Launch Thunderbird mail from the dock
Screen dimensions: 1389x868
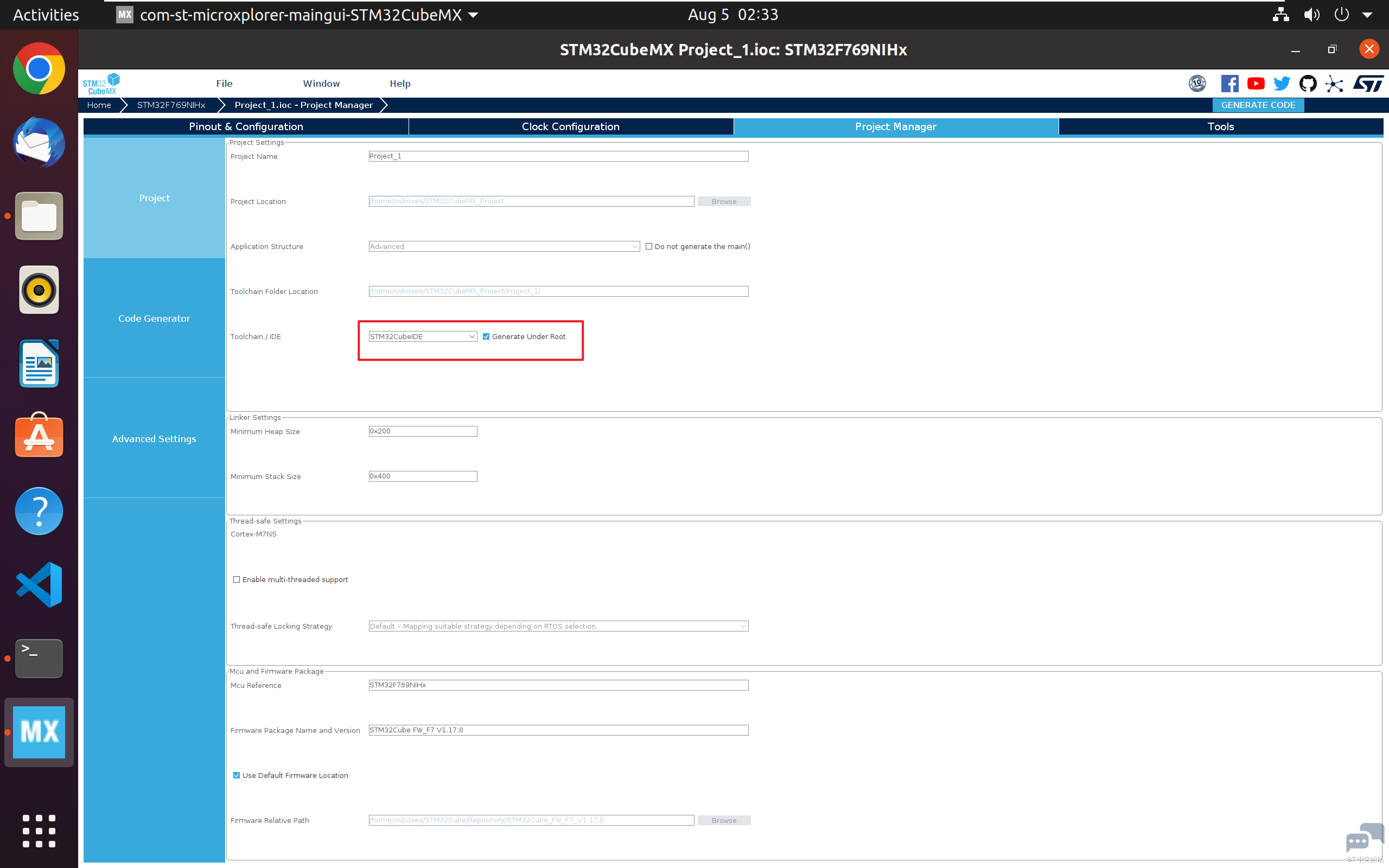39,142
